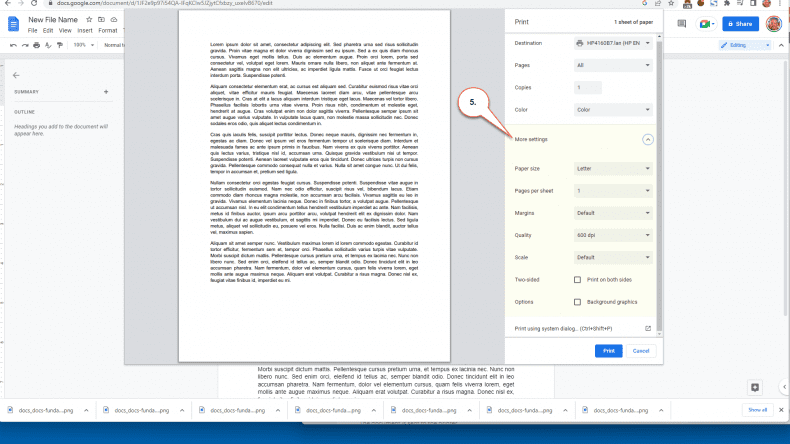Click the Copies input field

(x=587, y=88)
